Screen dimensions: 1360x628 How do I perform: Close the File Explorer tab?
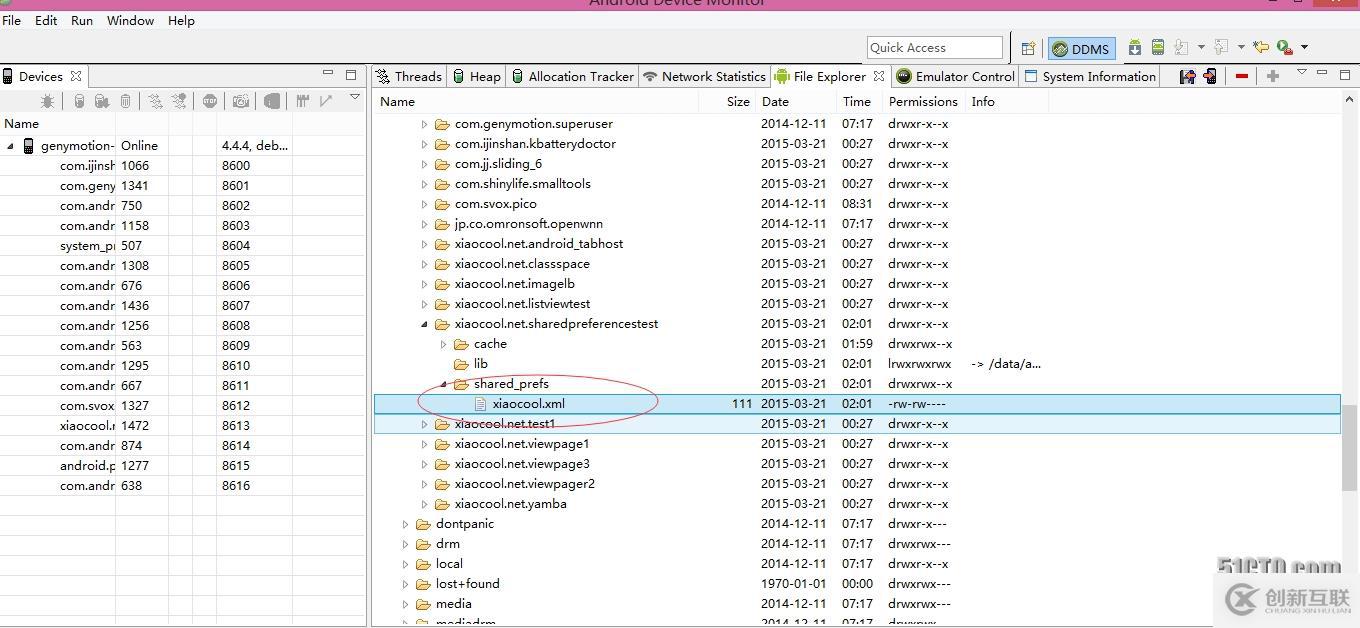pos(879,76)
